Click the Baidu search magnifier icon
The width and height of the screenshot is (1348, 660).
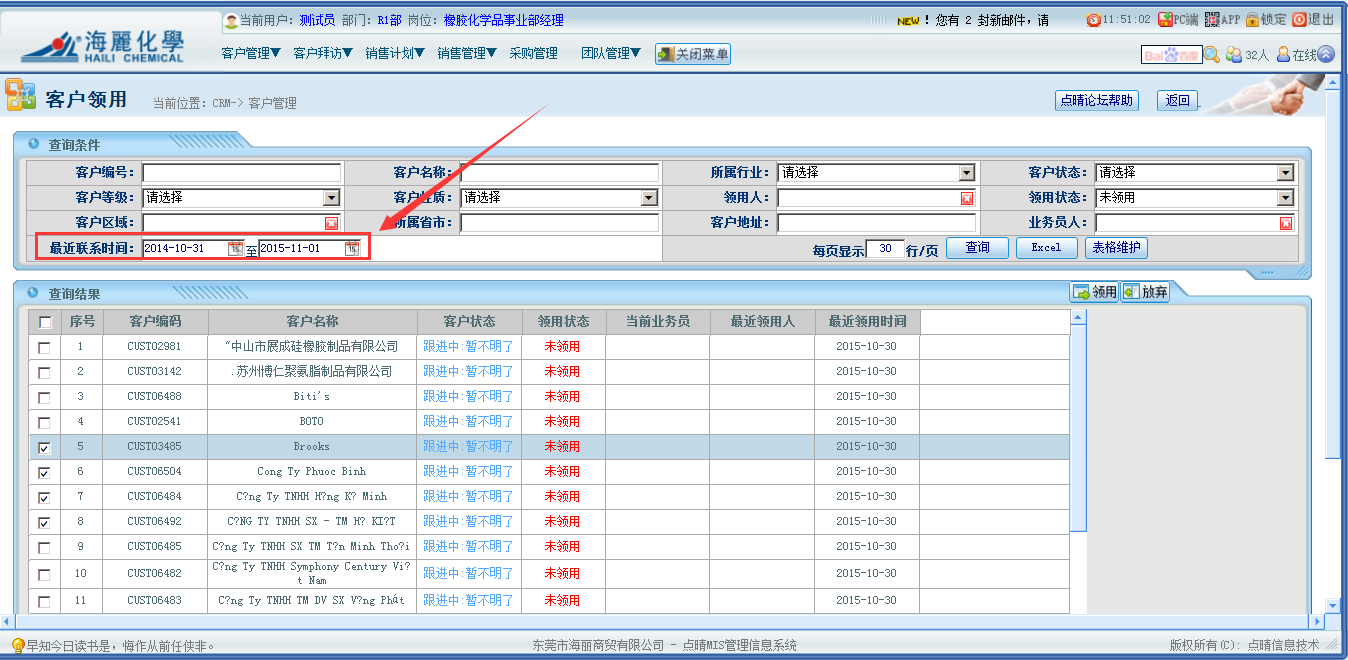click(1211, 55)
